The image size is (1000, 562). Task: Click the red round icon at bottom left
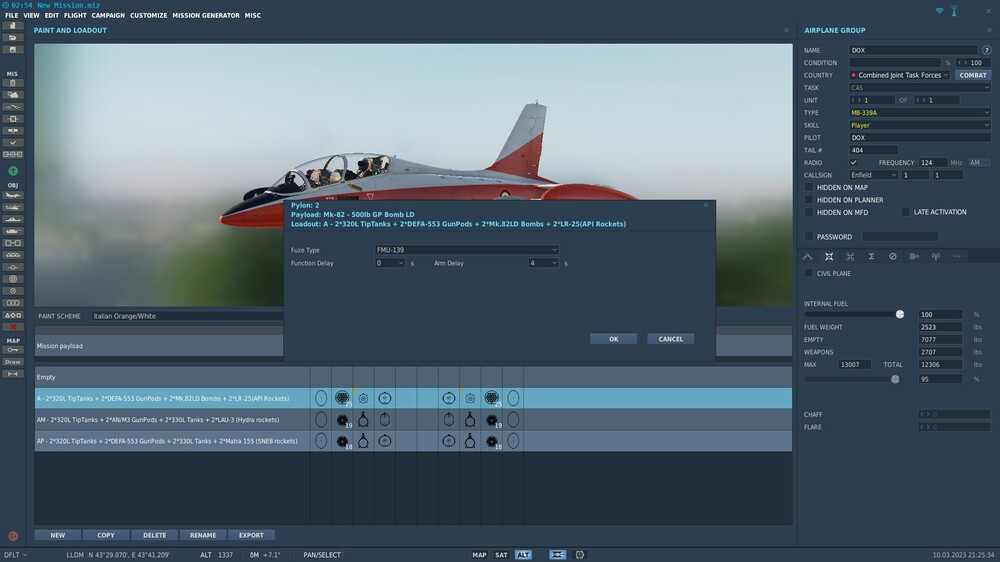13,536
